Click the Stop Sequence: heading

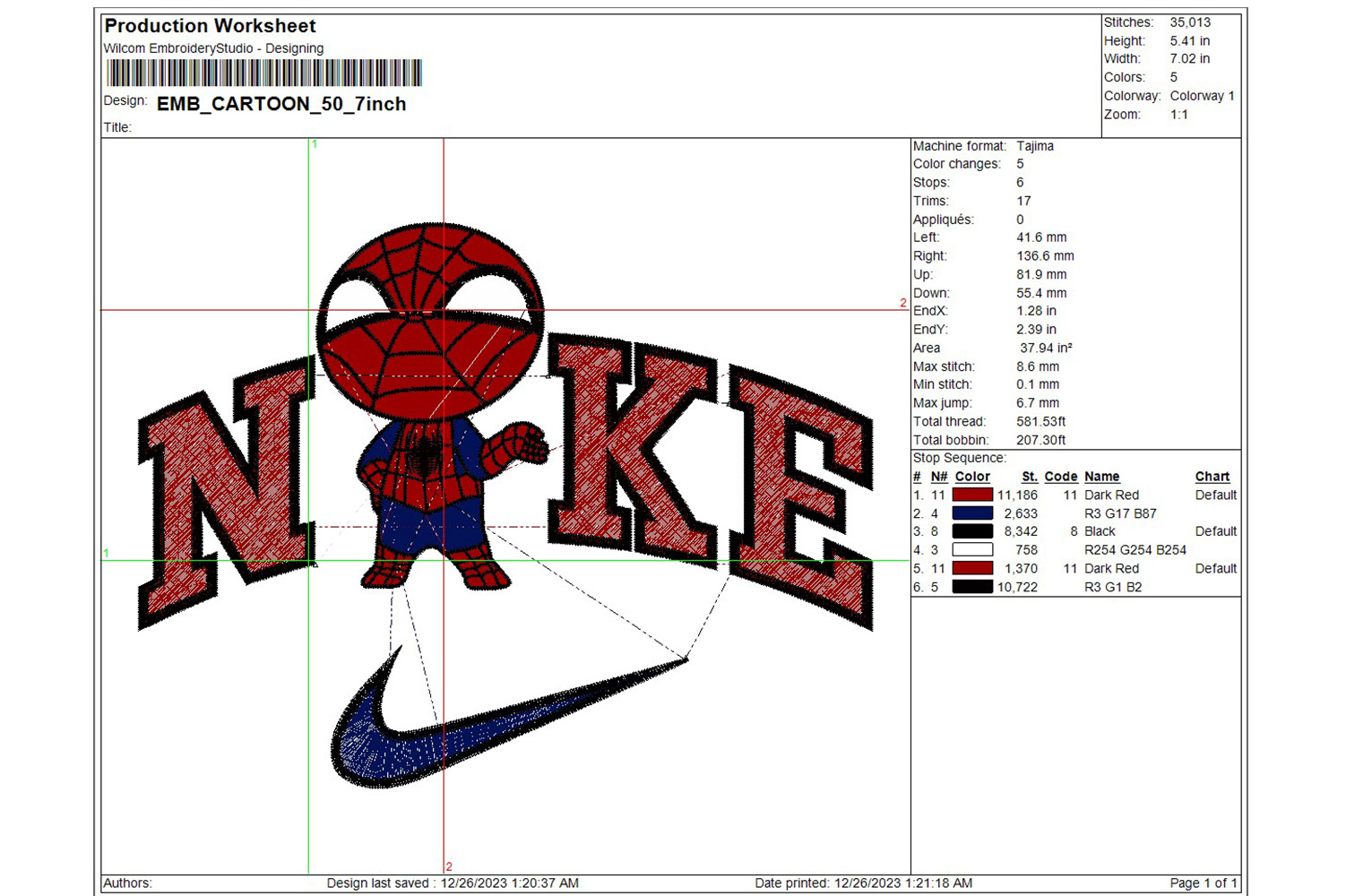coord(960,458)
